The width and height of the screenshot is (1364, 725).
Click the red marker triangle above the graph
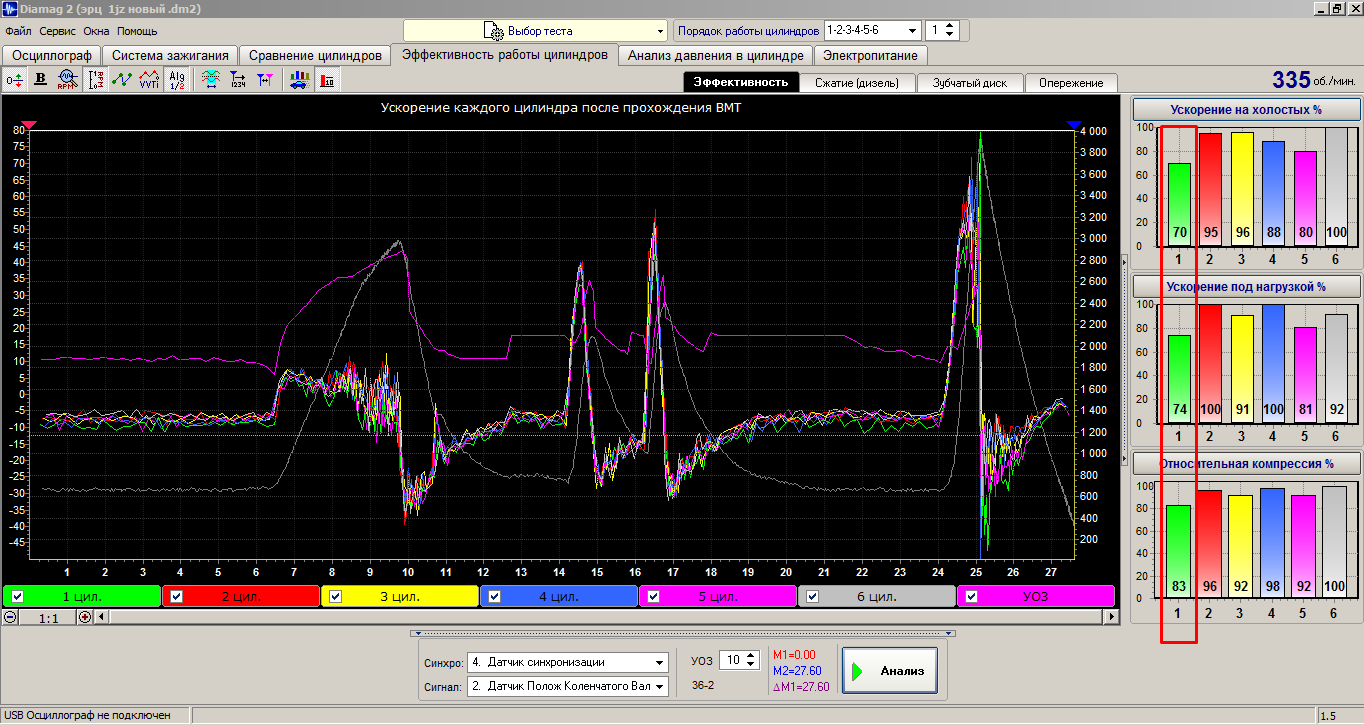coord(29,125)
